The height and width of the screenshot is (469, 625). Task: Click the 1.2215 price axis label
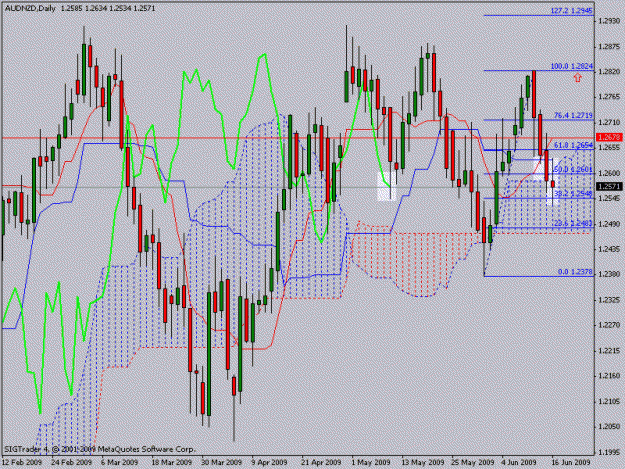tap(609, 351)
